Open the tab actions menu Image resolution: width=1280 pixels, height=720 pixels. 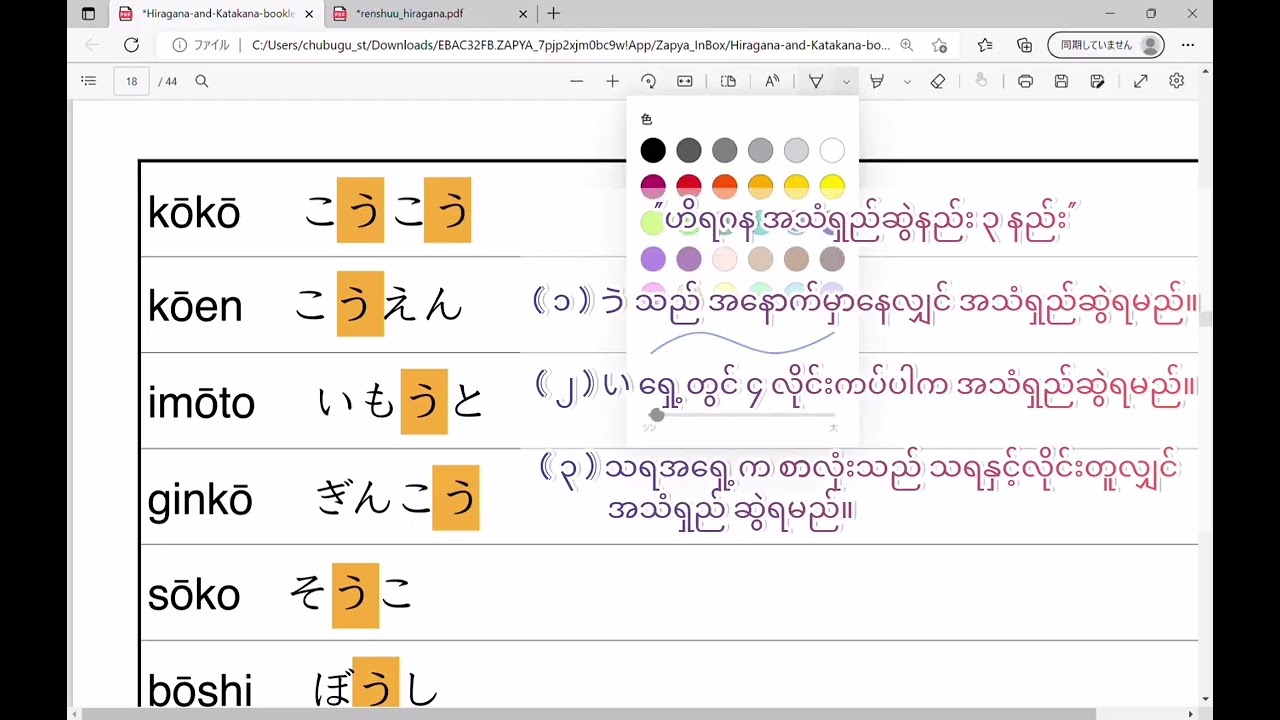[x=88, y=14]
